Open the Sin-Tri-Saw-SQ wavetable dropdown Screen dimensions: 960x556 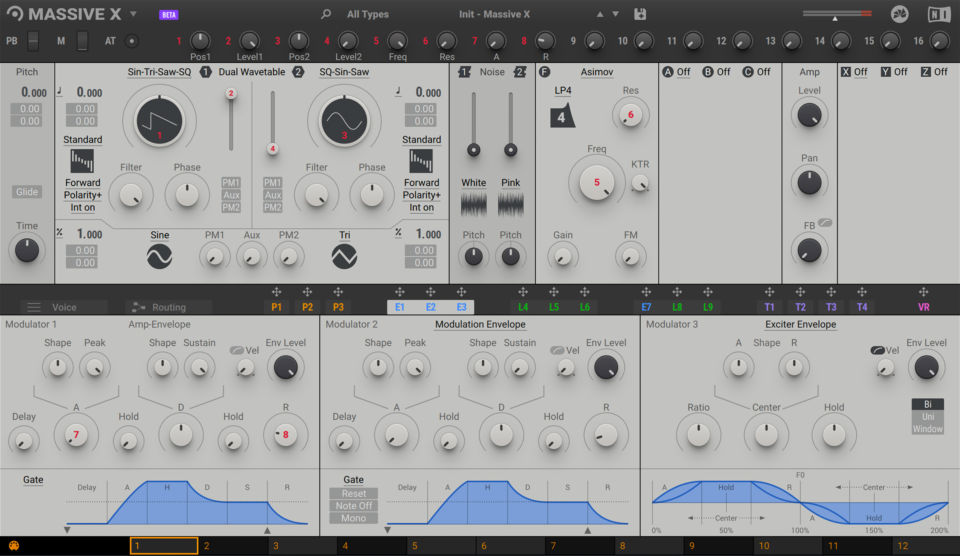point(159,72)
